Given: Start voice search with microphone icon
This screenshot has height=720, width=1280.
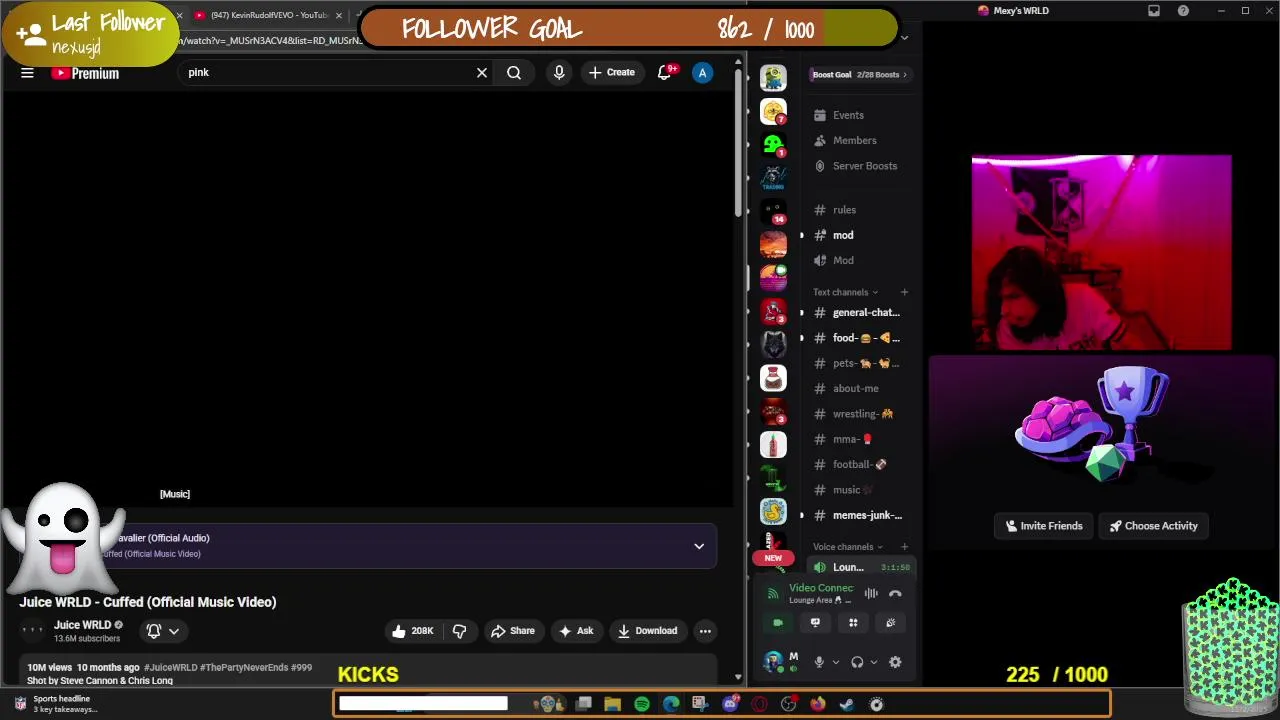Looking at the screenshot, I should (x=559, y=73).
